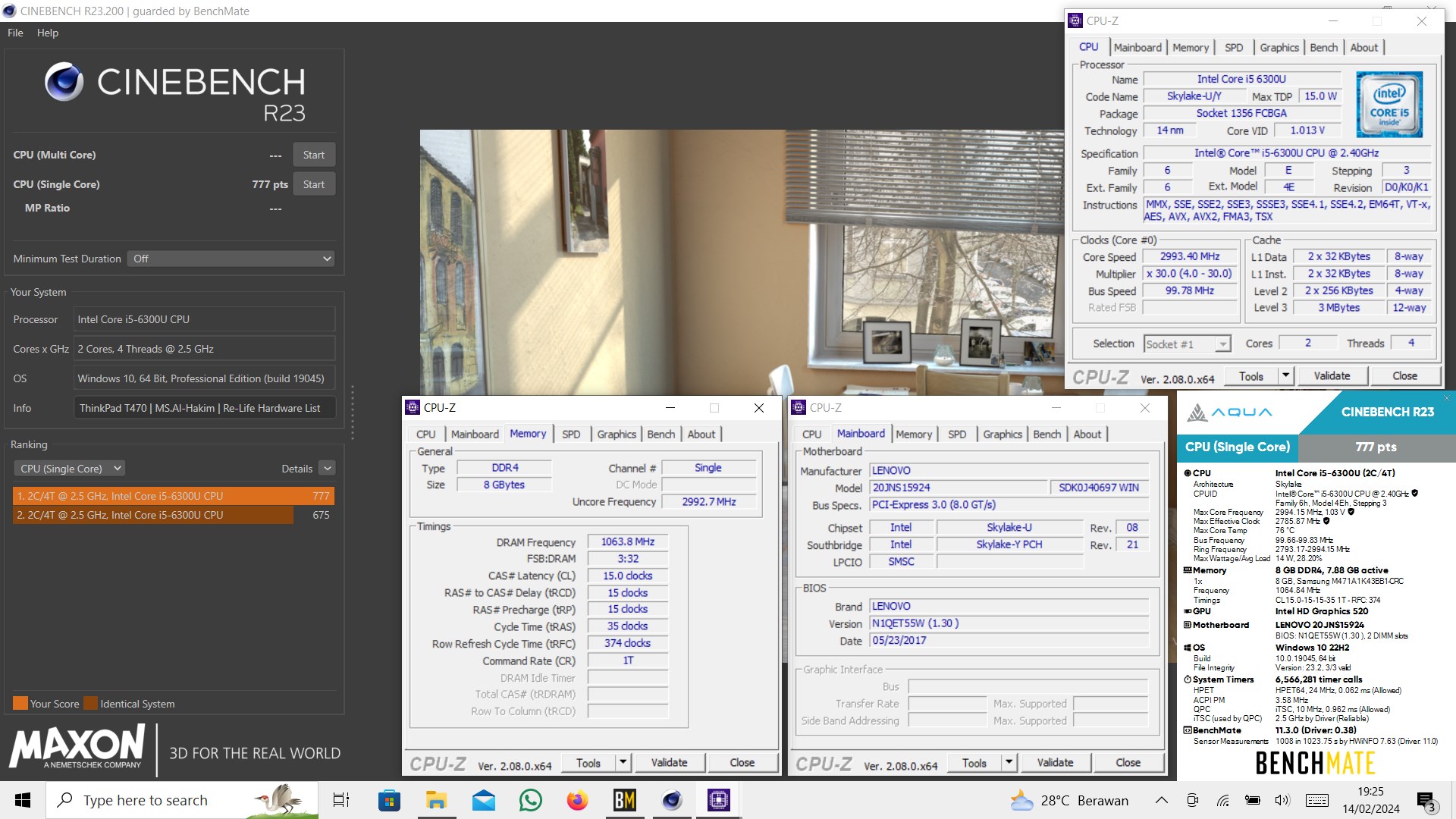Image resolution: width=1456 pixels, height=819 pixels.
Task: Open the network status tray icon
Action: click(x=1223, y=800)
